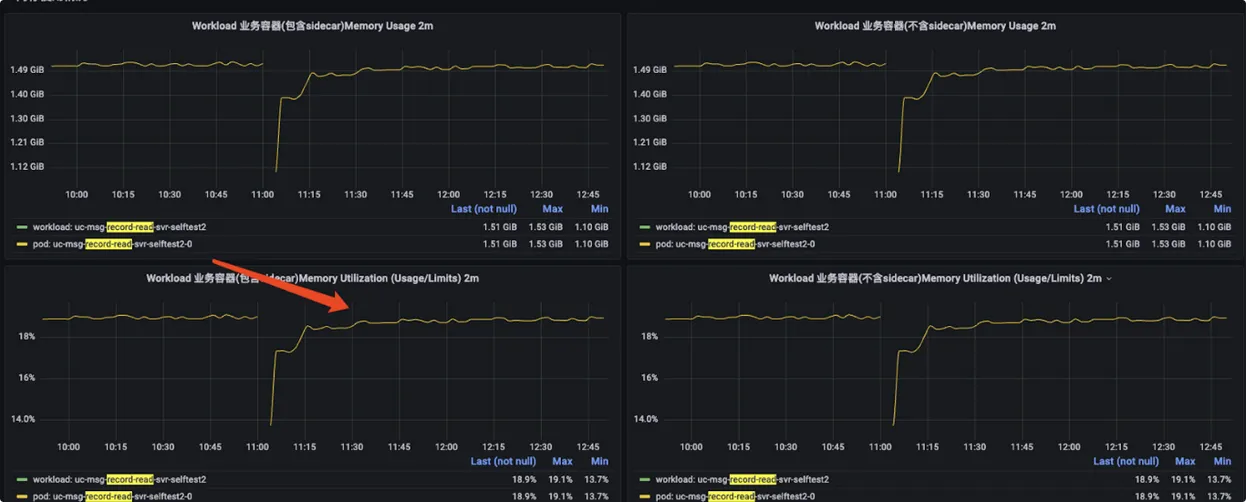
Task: Open the top-right no-sidecar Memory Usage panel title menu
Action: (934, 26)
